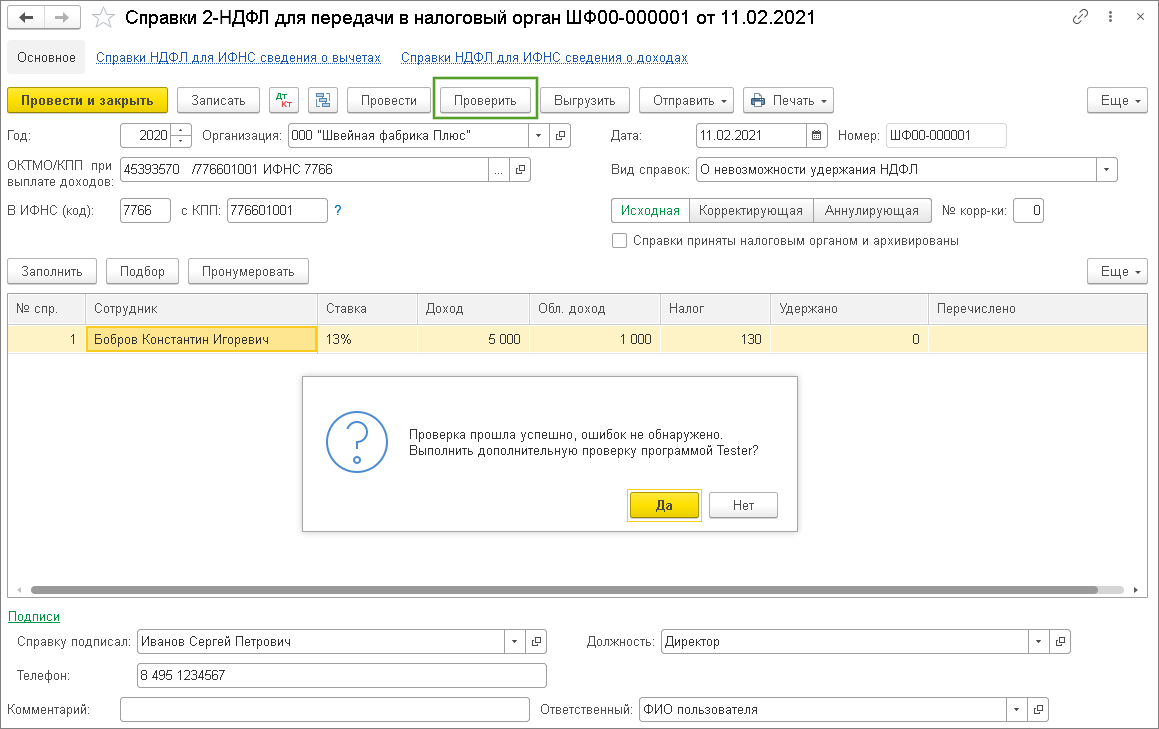
Task: Expand the Организация dropdown
Action: point(539,135)
